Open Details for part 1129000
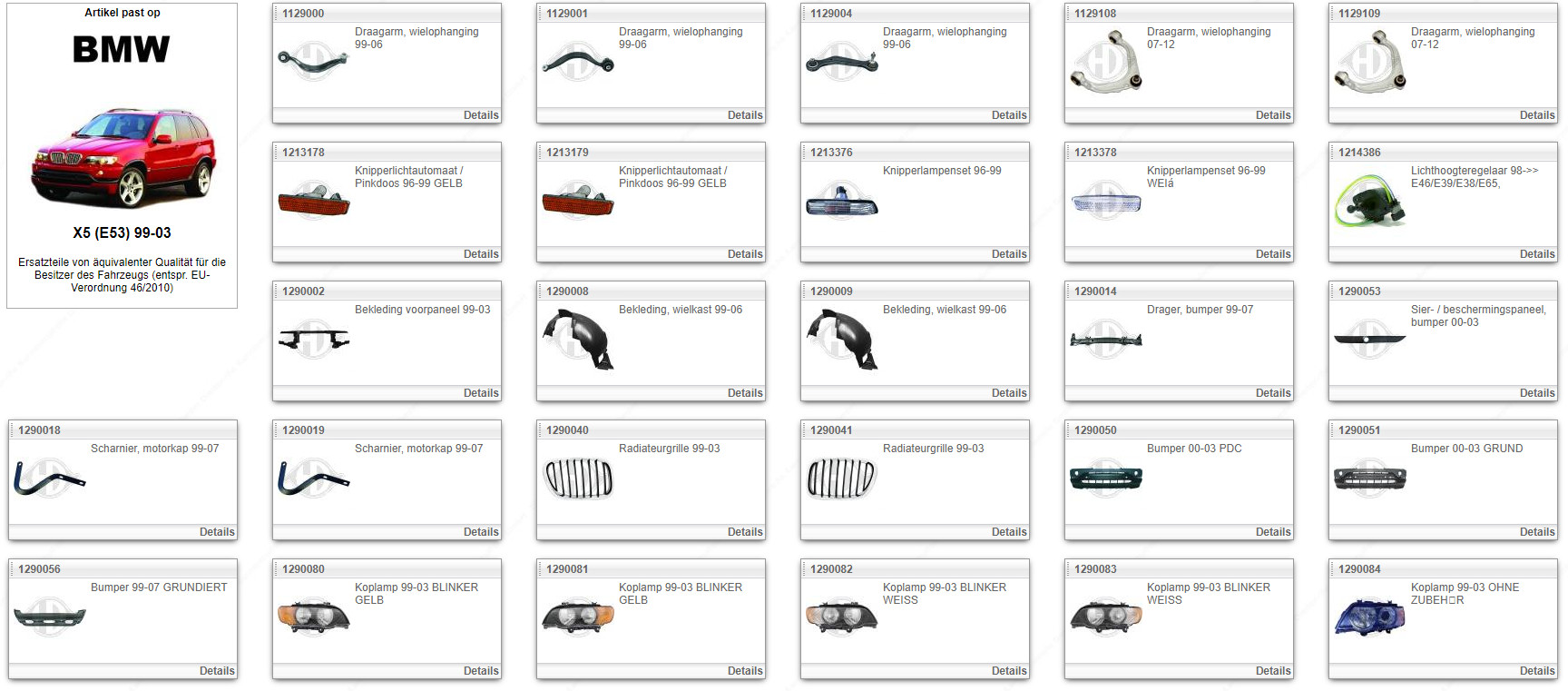The image size is (1568, 691). tap(481, 115)
